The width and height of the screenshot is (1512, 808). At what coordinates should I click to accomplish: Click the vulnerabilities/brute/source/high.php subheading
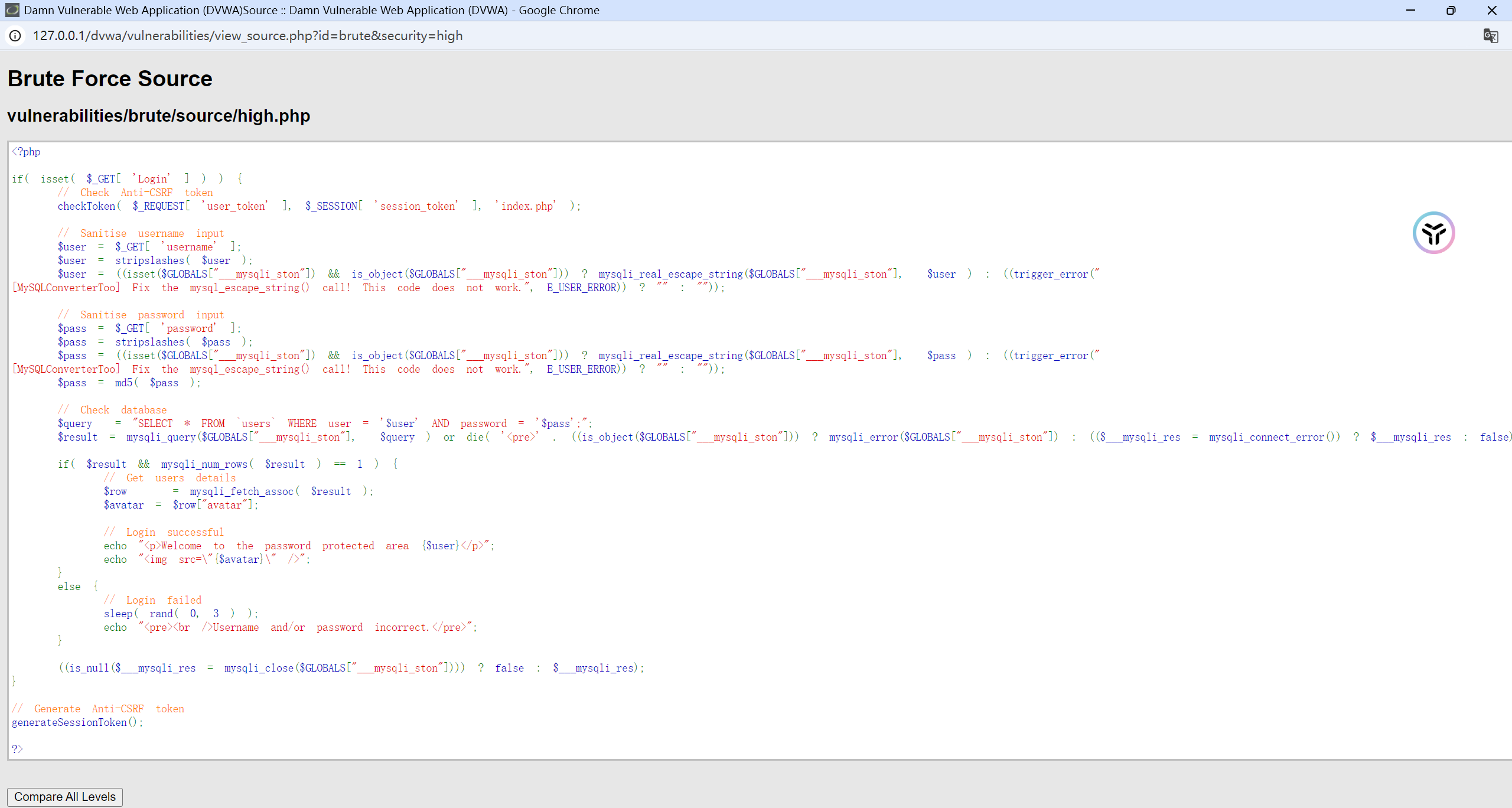[158, 116]
